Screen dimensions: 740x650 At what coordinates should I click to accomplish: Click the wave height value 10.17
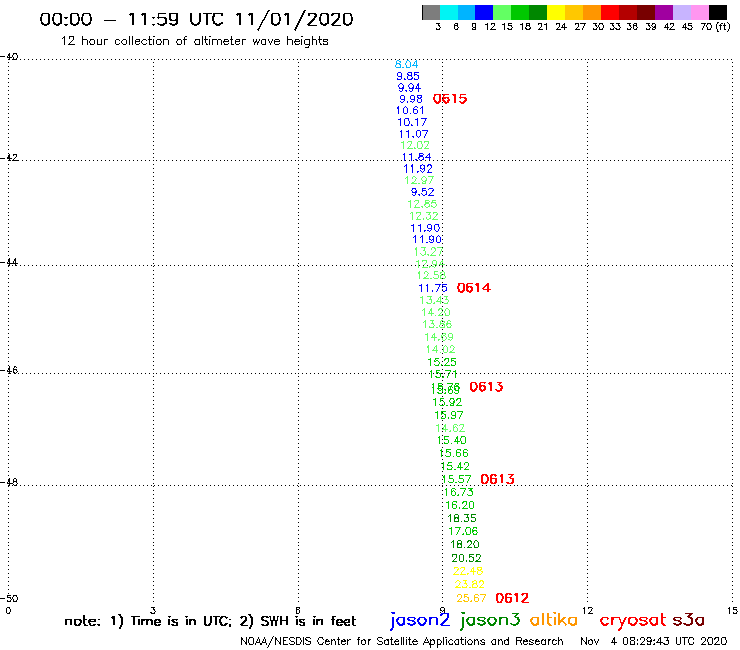[x=412, y=122]
